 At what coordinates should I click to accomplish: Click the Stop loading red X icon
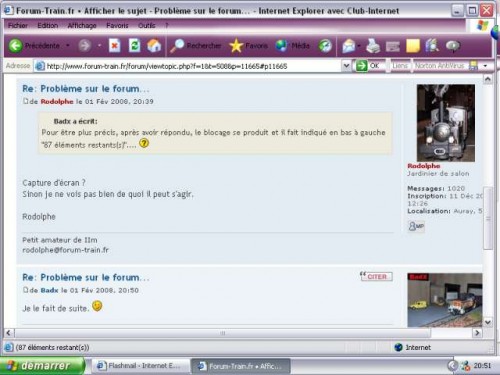pyautogui.click(x=114, y=46)
